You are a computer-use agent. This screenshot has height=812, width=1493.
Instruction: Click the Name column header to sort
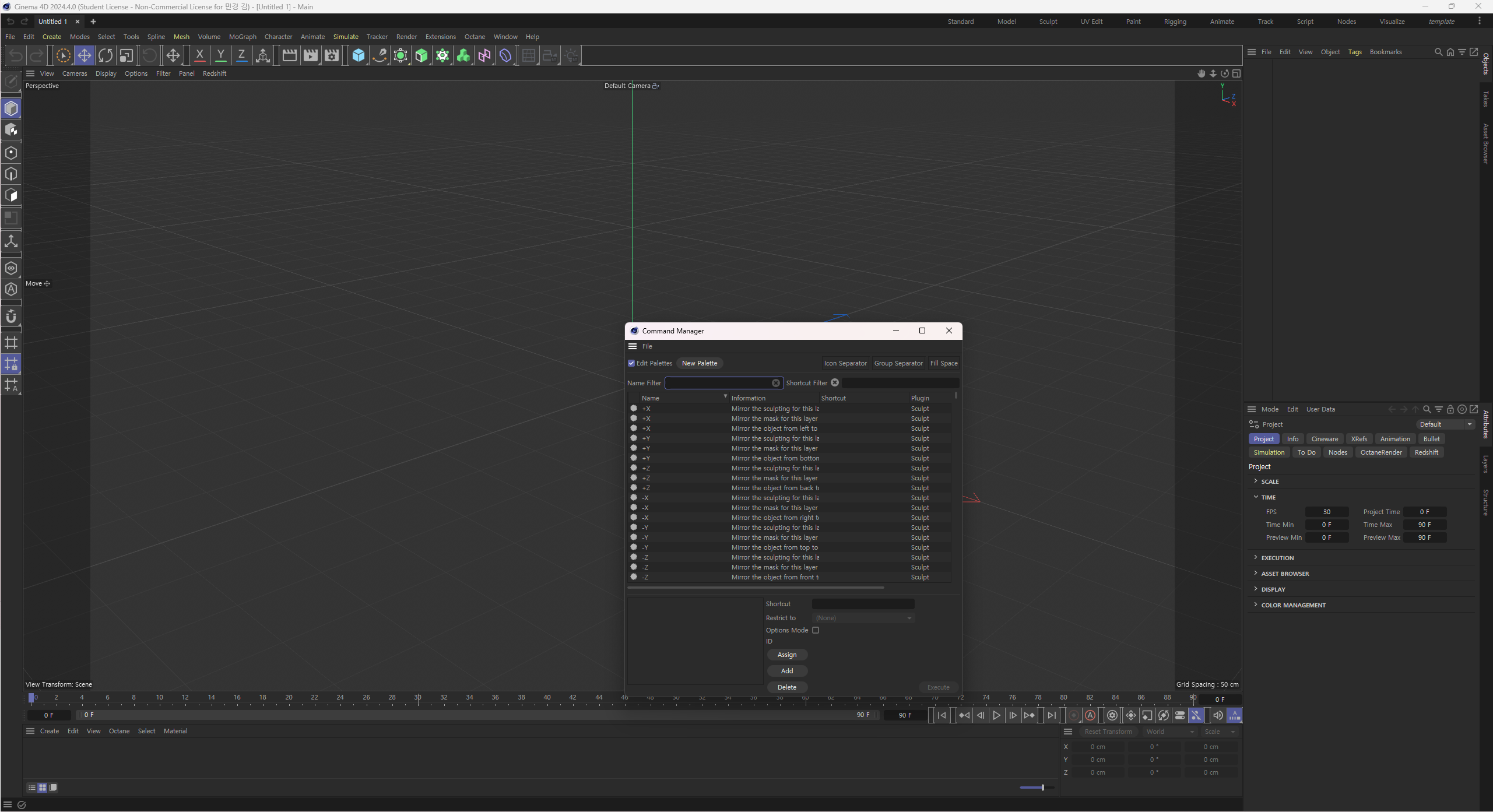683,398
